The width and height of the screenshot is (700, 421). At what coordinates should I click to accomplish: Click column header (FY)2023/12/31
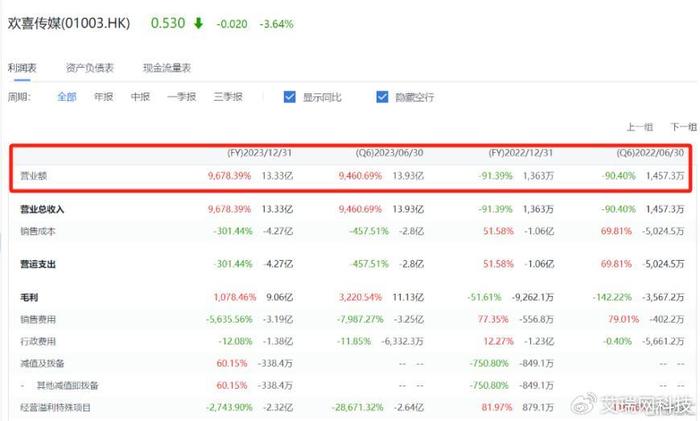[259, 153]
